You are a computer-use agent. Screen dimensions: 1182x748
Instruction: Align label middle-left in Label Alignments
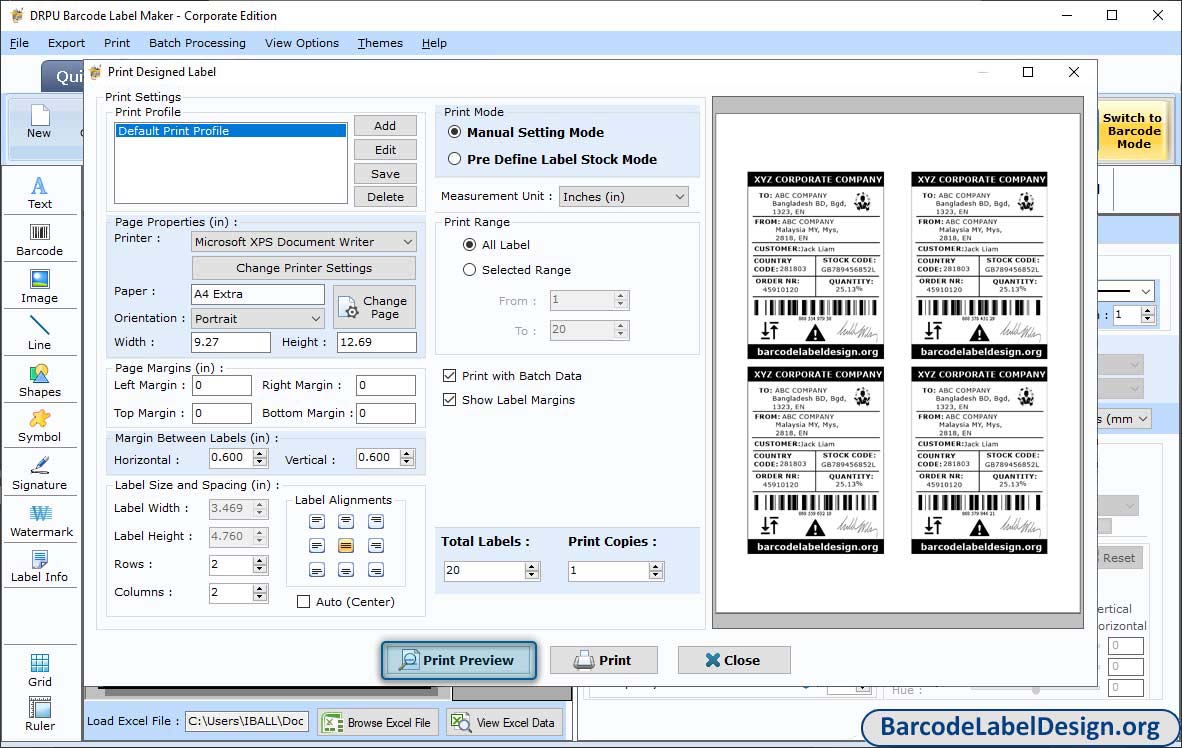coord(317,545)
